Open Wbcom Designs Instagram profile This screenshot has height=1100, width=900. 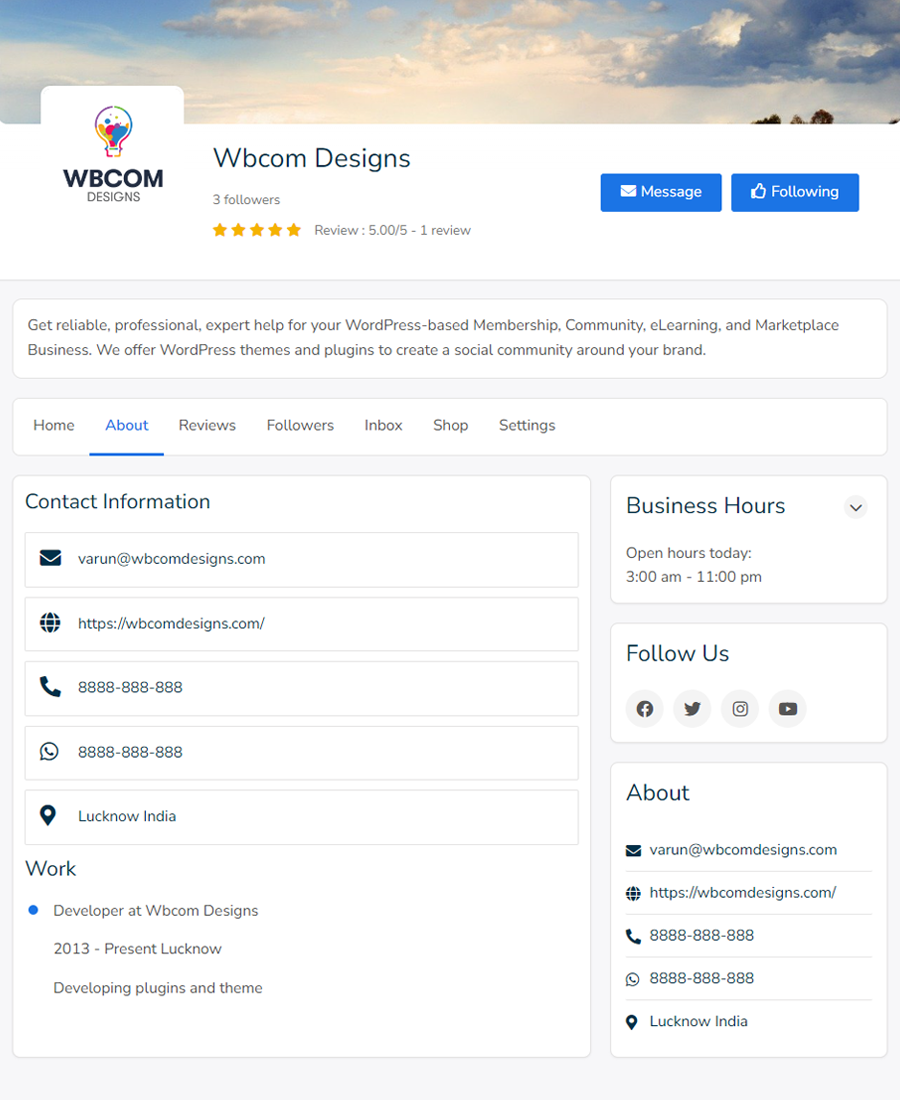click(740, 708)
